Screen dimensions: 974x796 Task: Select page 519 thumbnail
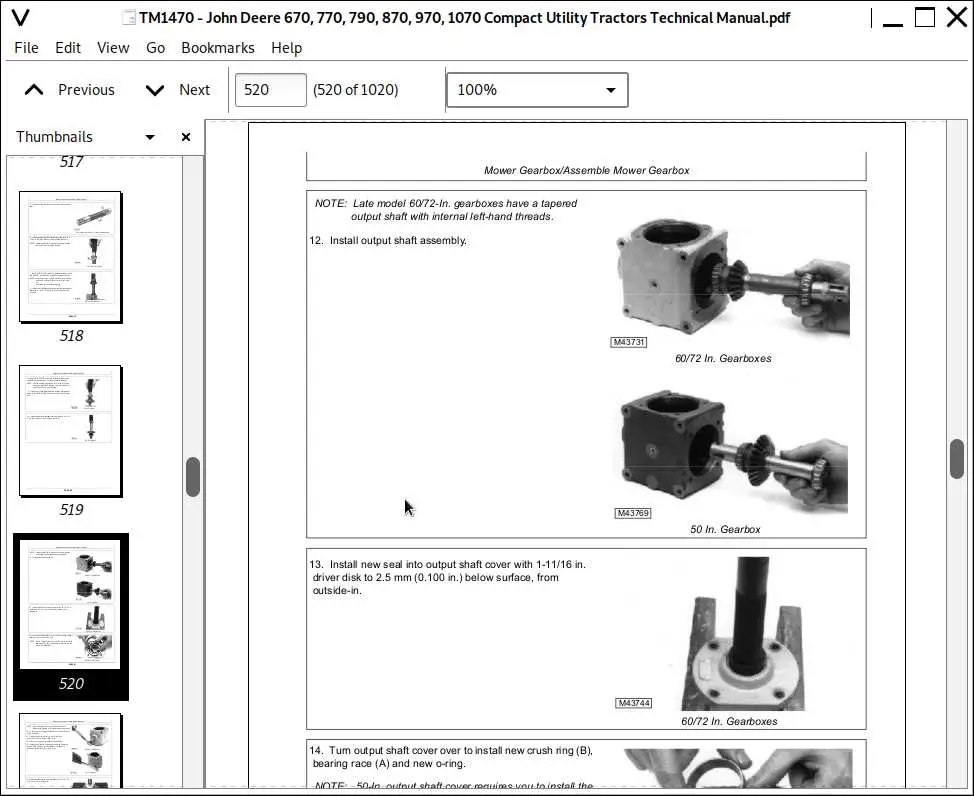pyautogui.click(x=70, y=431)
